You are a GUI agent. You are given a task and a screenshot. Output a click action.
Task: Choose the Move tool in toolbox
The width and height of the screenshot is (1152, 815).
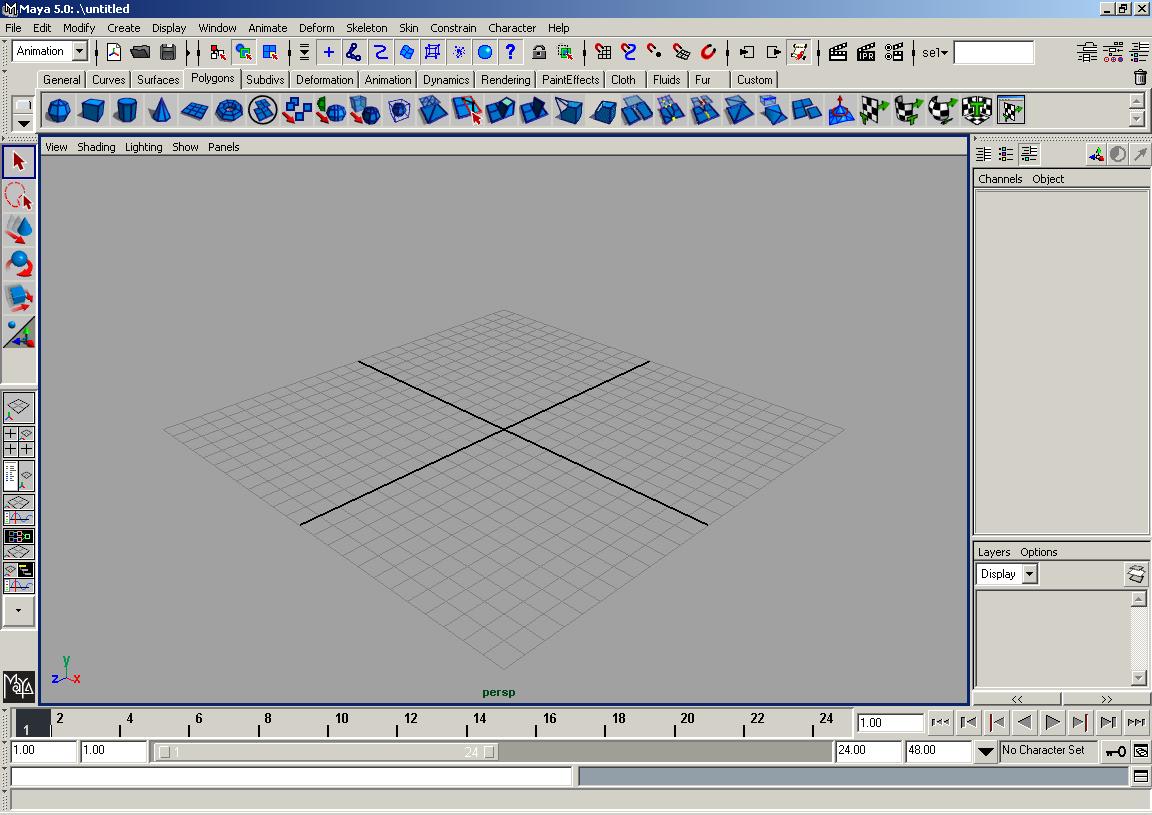19,229
